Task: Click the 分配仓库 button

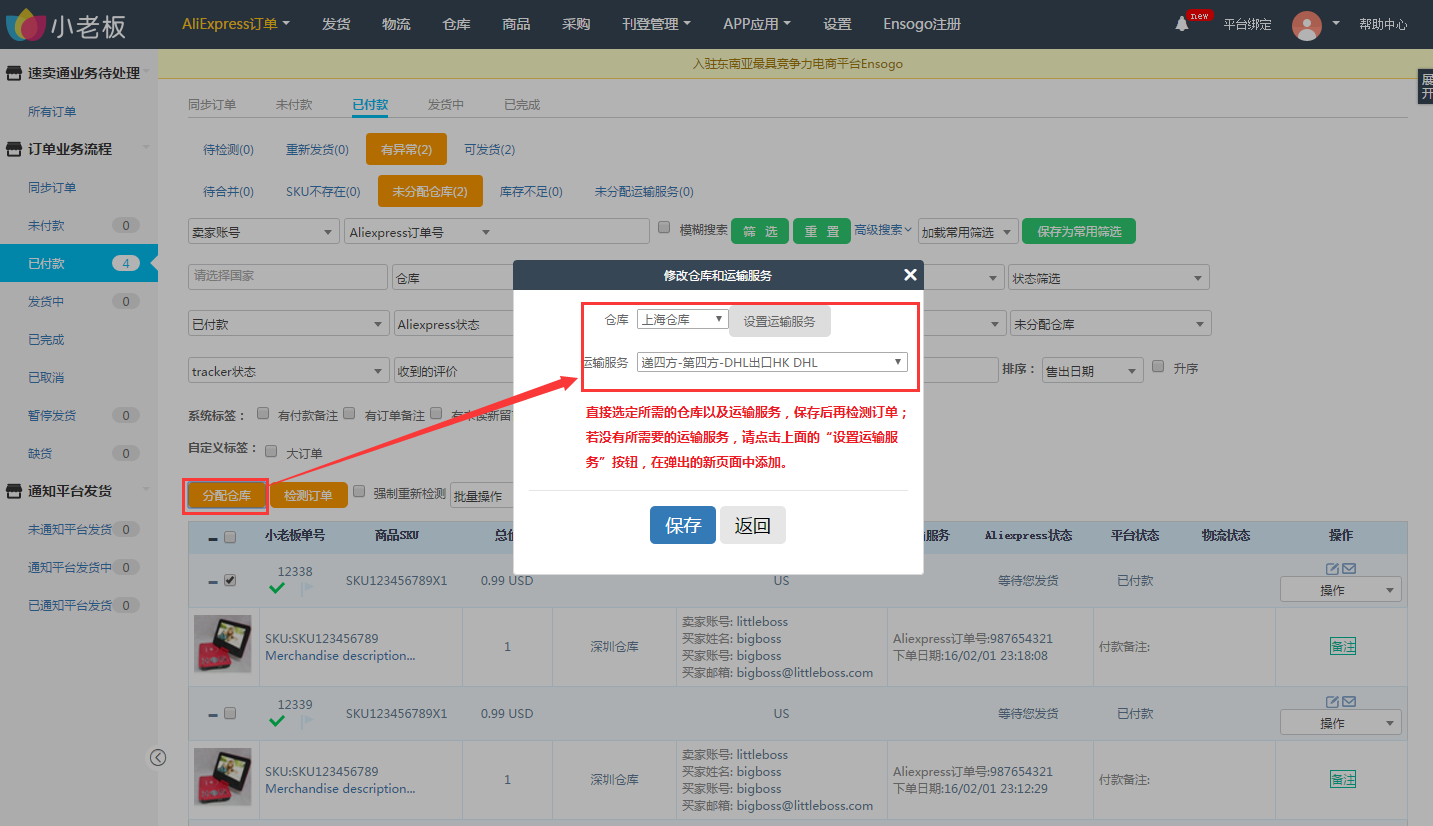Action: (x=227, y=495)
